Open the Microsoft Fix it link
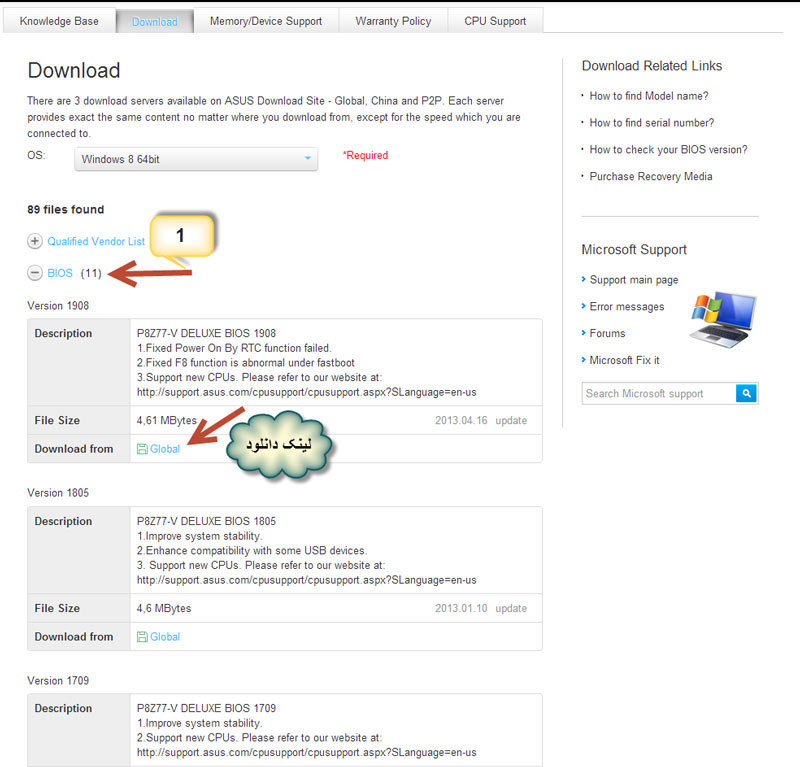 [624, 360]
